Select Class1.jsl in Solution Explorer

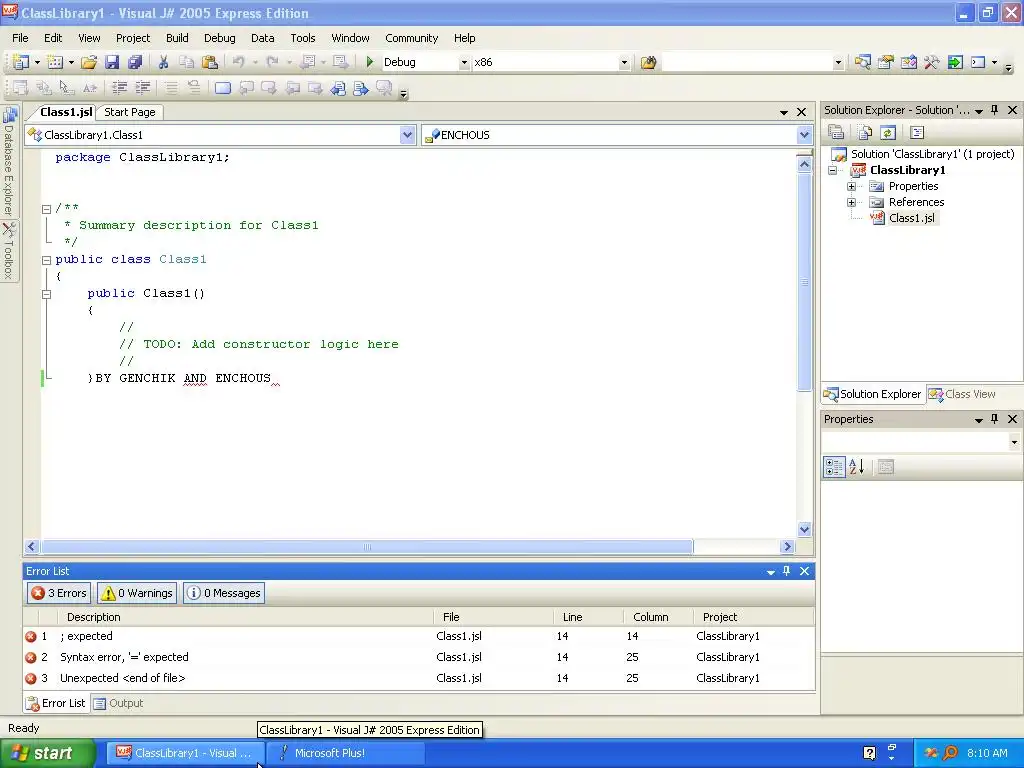click(x=911, y=218)
